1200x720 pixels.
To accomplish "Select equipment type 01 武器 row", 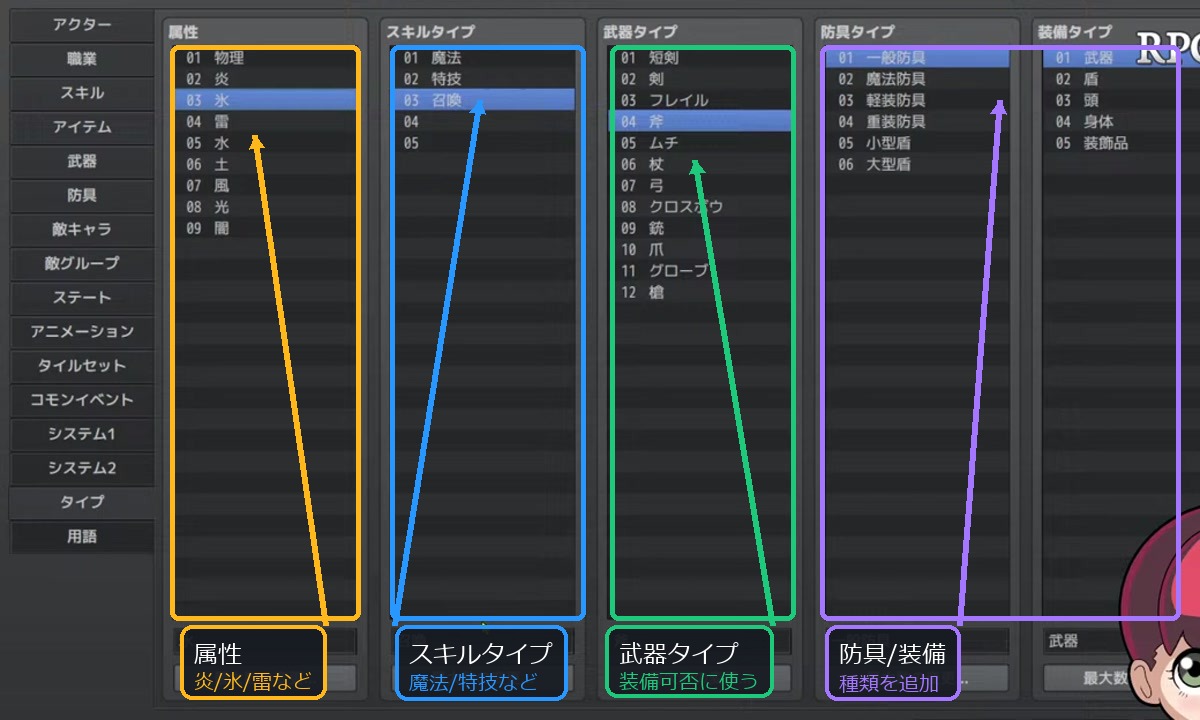I will [1122, 58].
